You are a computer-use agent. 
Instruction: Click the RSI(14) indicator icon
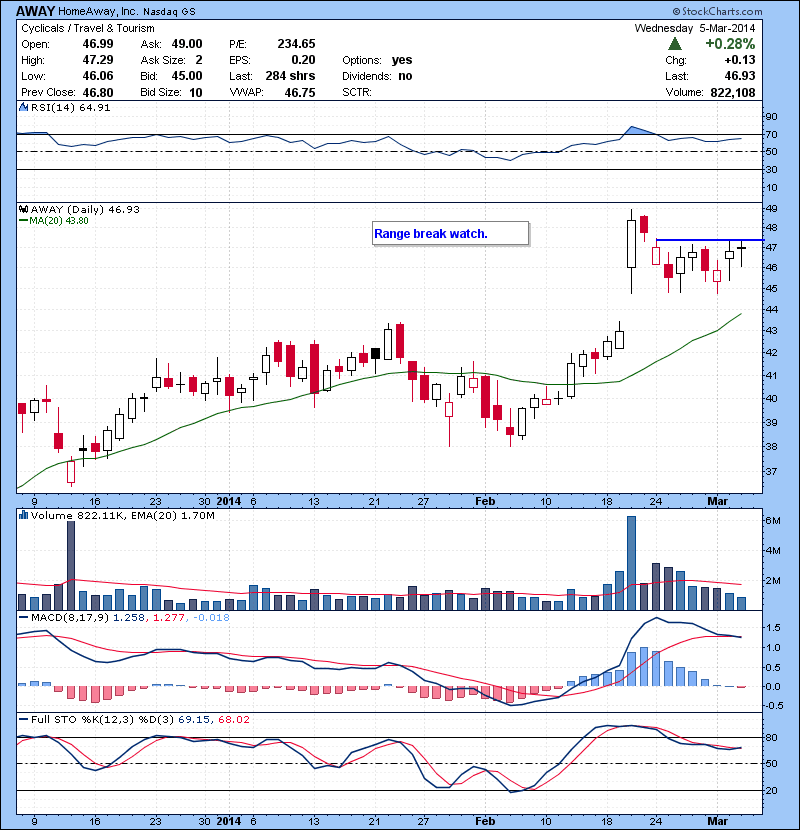click(23, 107)
